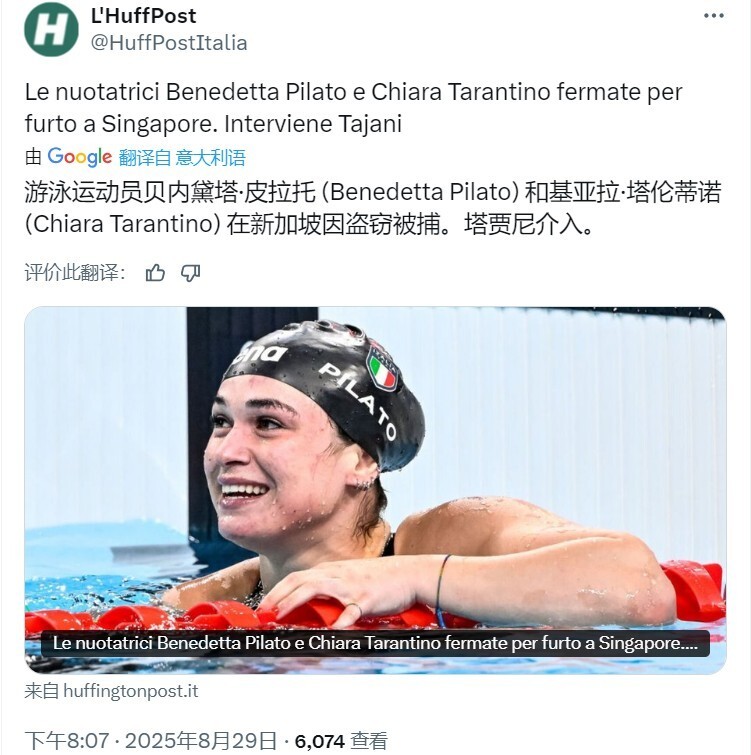Click the post timestamp 下午8:07
The height and width of the screenshot is (755, 751).
67,741
